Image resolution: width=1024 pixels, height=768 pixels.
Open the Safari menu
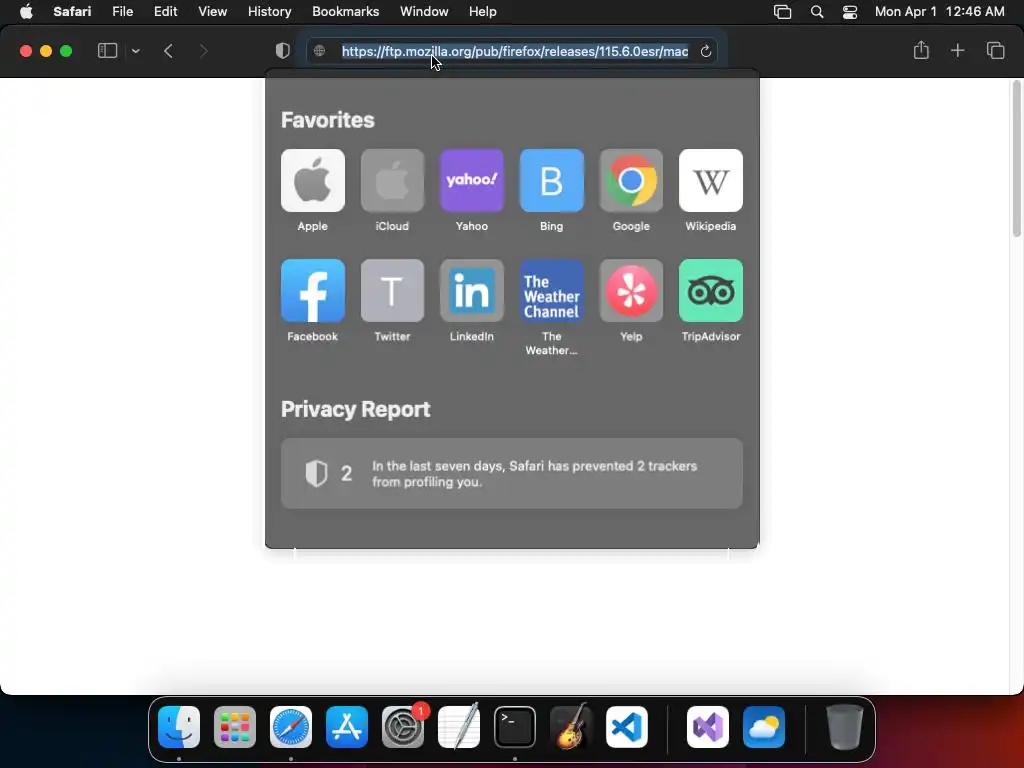click(x=72, y=12)
